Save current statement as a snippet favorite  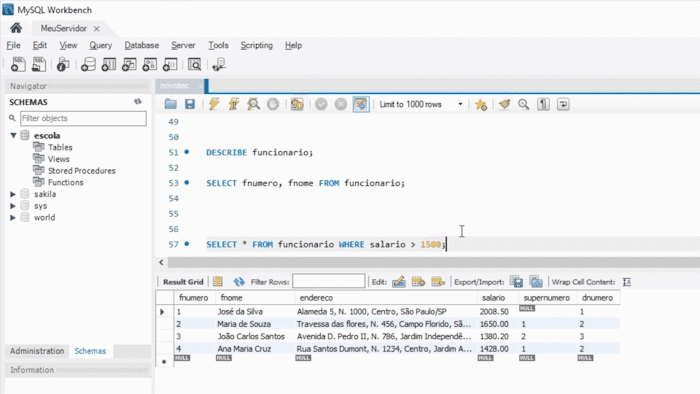(x=481, y=104)
